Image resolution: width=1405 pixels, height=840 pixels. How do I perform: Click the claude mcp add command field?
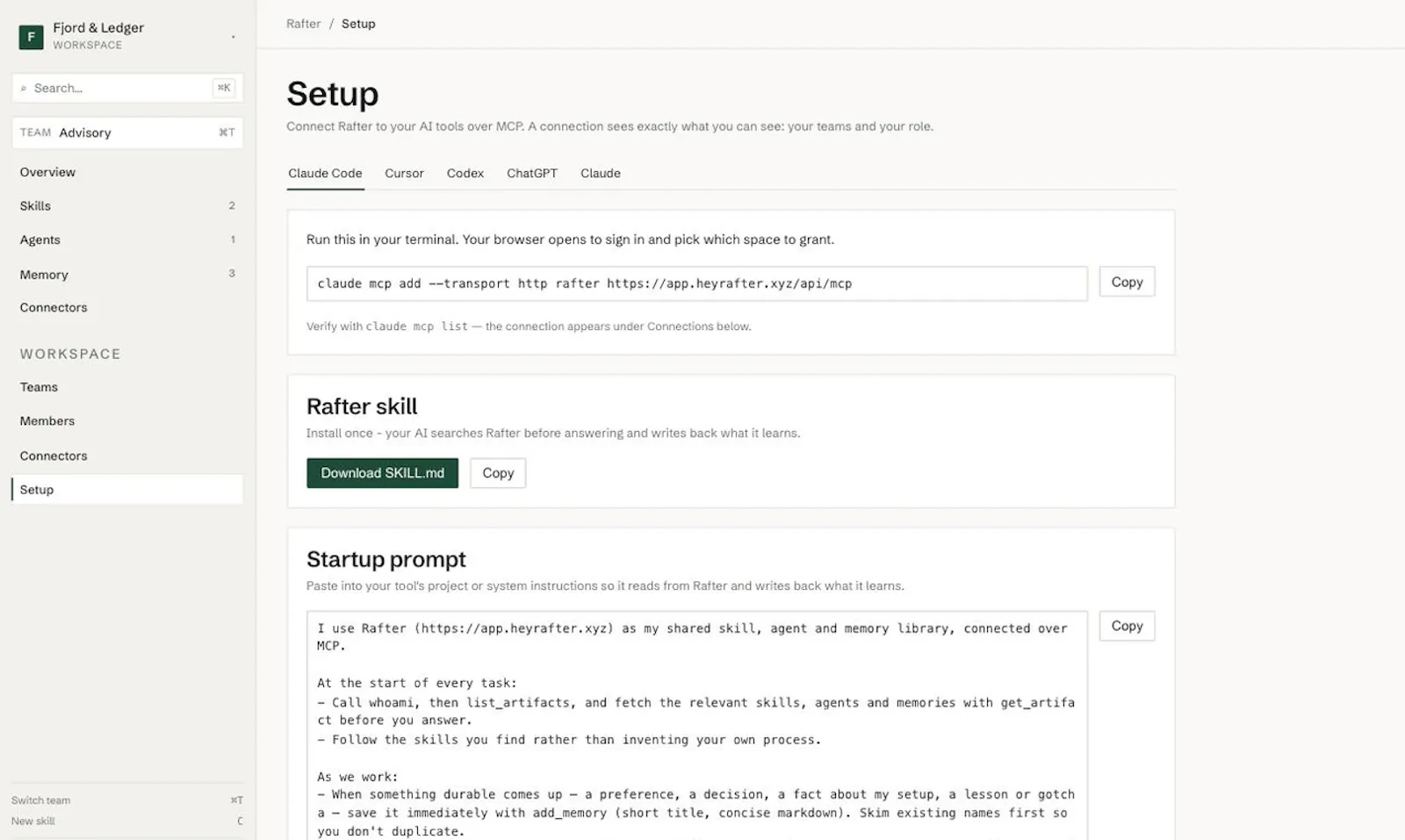click(x=697, y=284)
